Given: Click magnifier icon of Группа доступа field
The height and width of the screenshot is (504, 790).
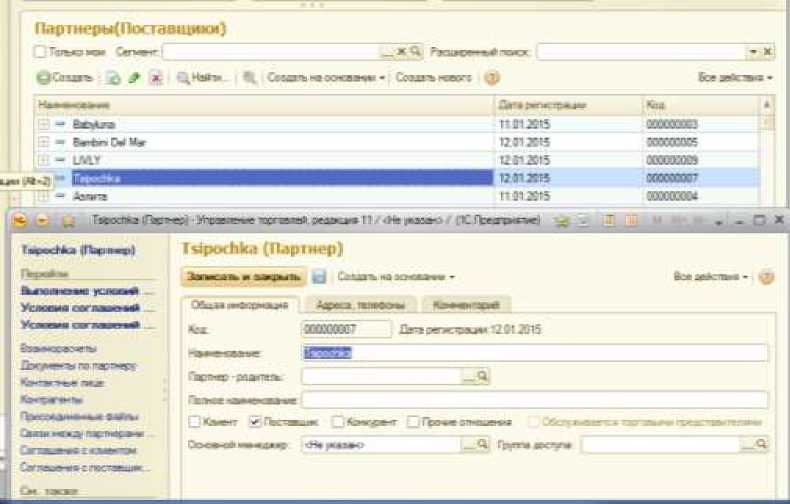Looking at the screenshot, I should click(761, 445).
